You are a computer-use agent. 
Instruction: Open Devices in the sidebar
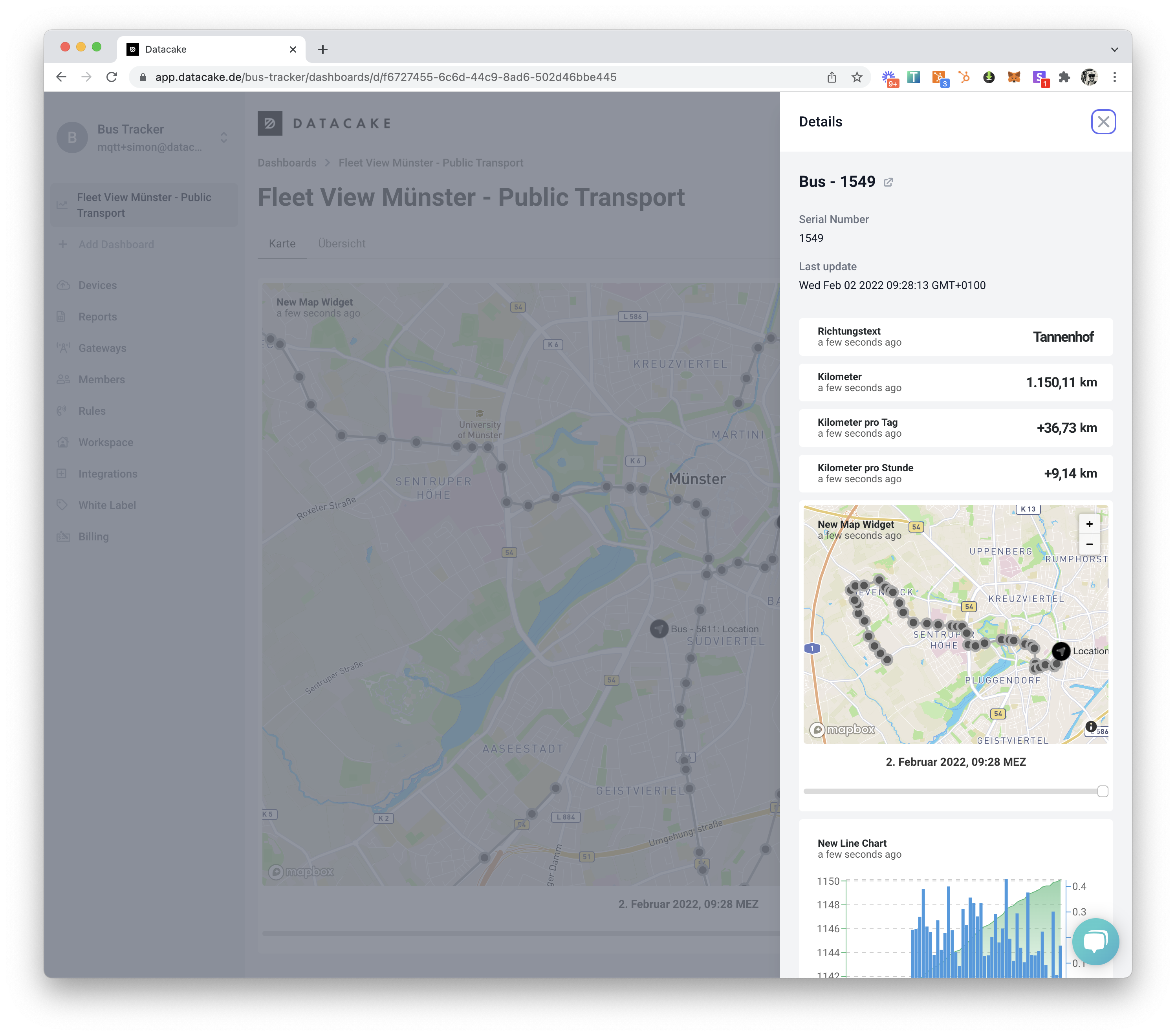(x=97, y=286)
